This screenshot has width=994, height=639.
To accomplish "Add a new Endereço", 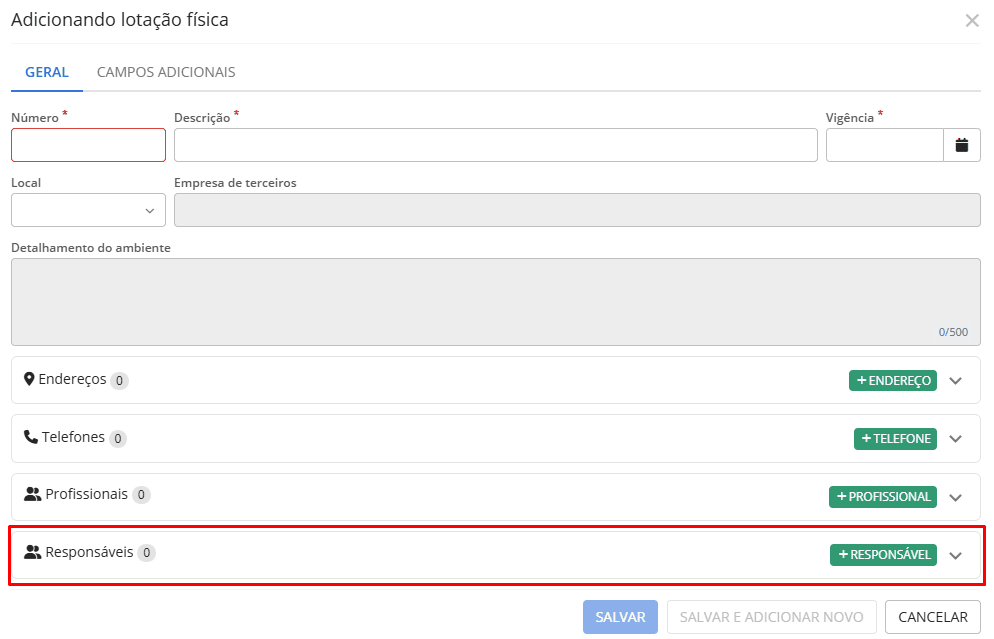I will (892, 380).
